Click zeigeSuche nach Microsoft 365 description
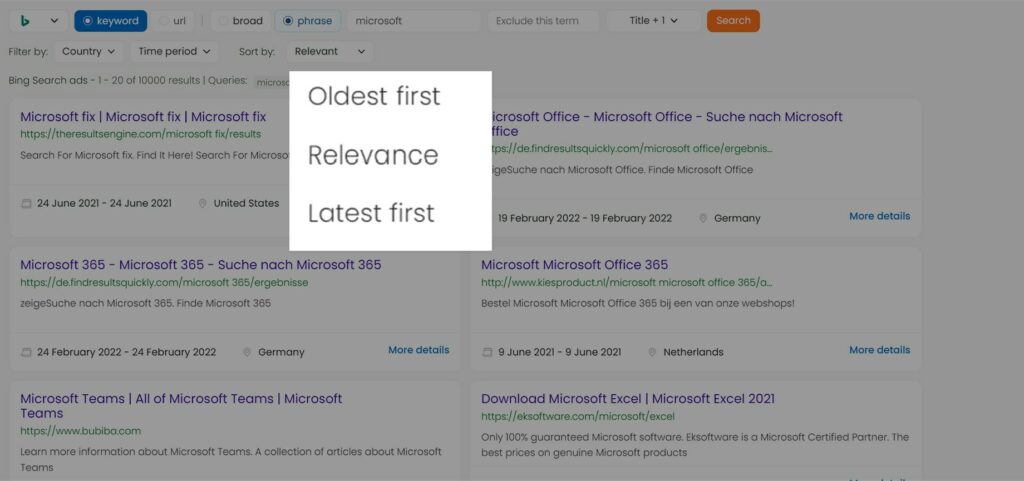 146,303
